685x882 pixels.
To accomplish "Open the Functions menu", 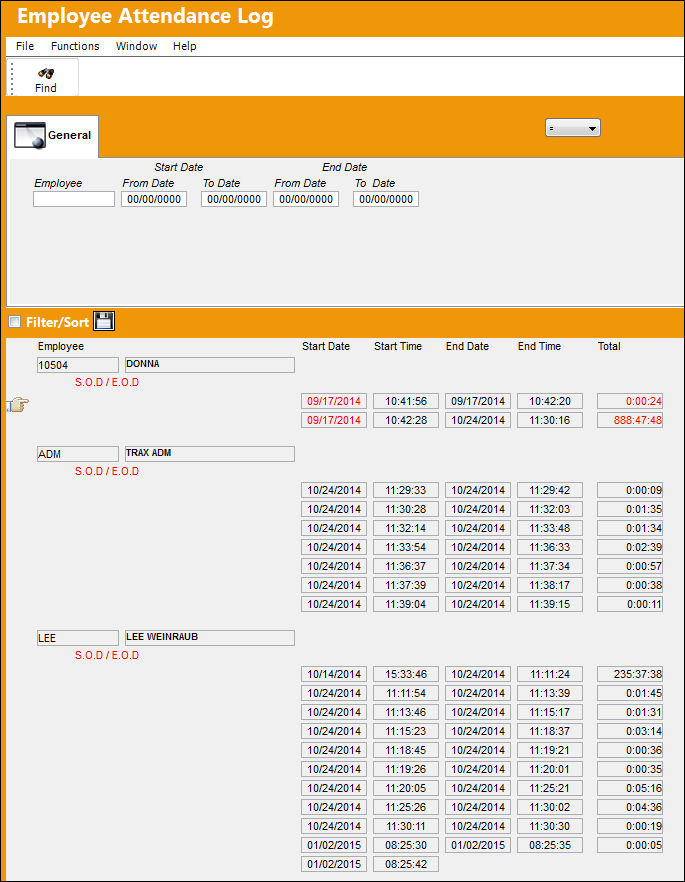I will [x=75, y=46].
